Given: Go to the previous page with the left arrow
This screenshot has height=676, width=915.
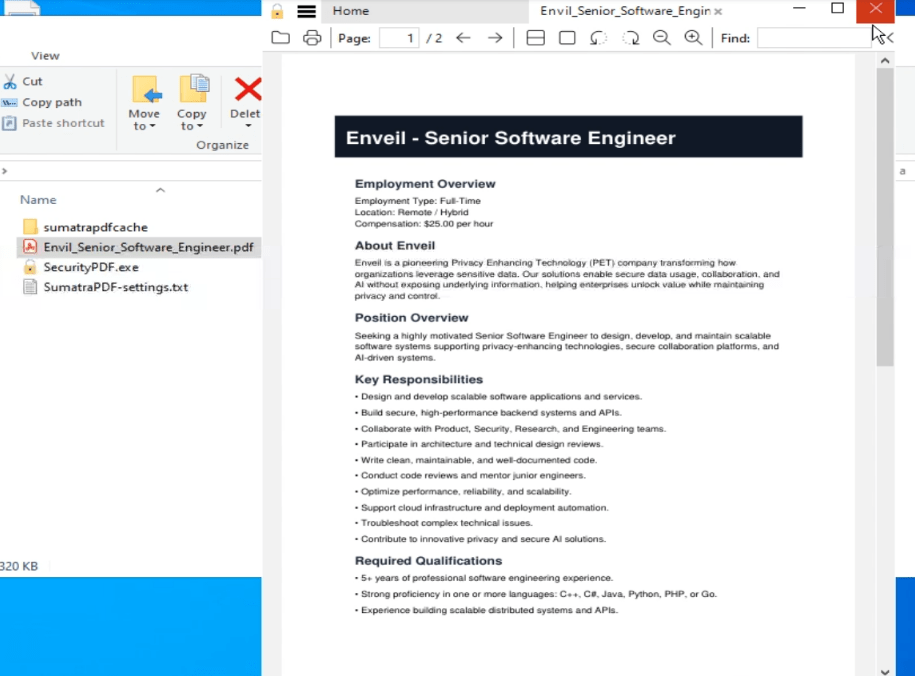Looking at the screenshot, I should [x=463, y=38].
